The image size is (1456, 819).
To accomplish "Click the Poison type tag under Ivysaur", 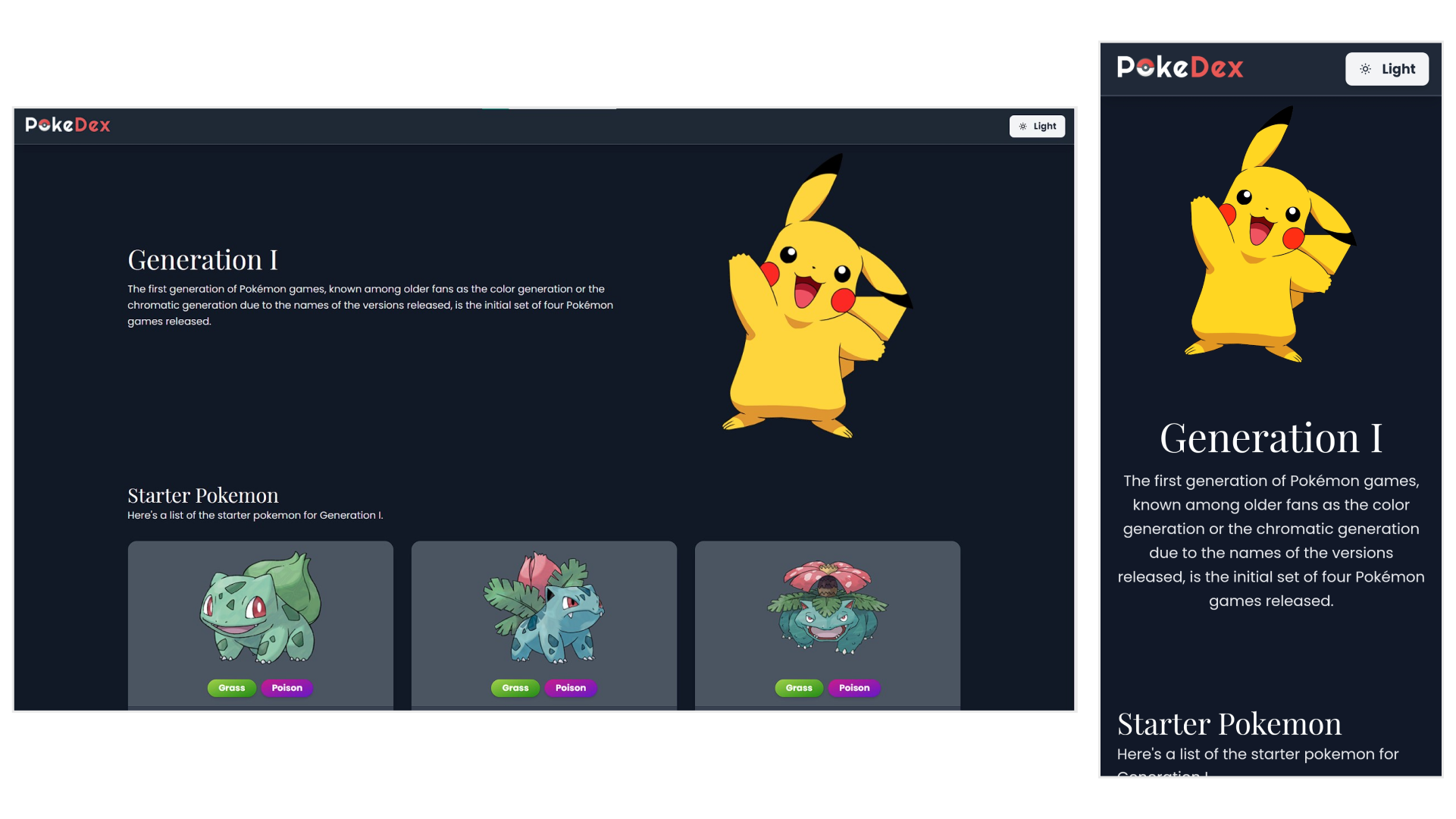I will coord(571,688).
